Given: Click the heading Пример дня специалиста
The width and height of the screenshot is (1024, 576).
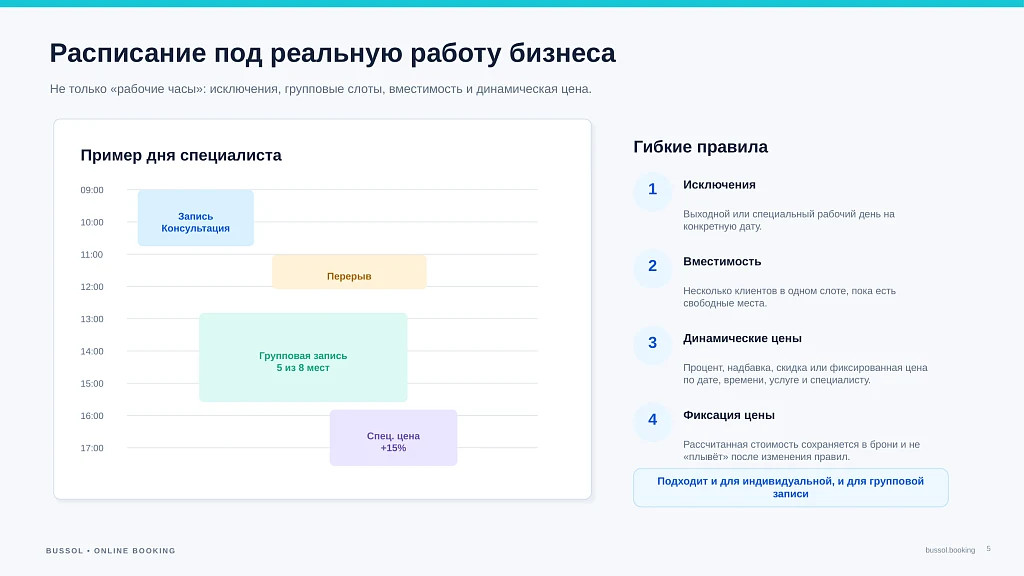Looking at the screenshot, I should (181, 155).
